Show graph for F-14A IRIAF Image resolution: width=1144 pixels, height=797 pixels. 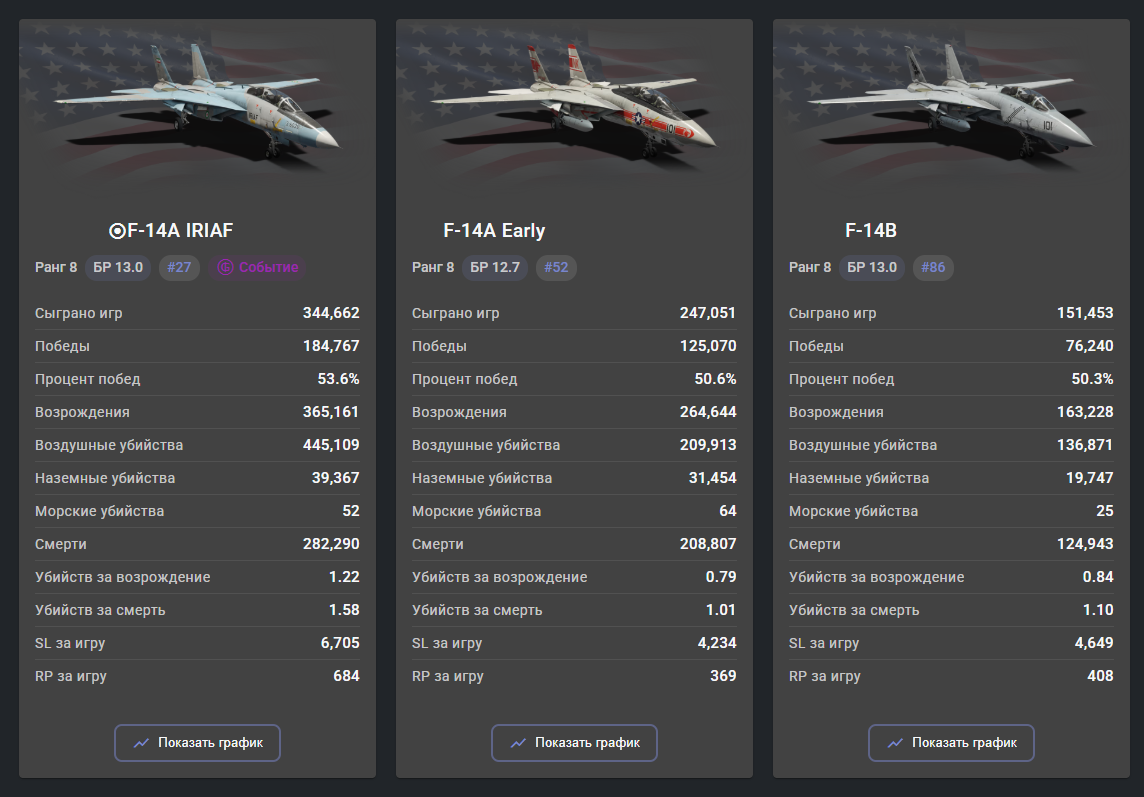coord(197,742)
